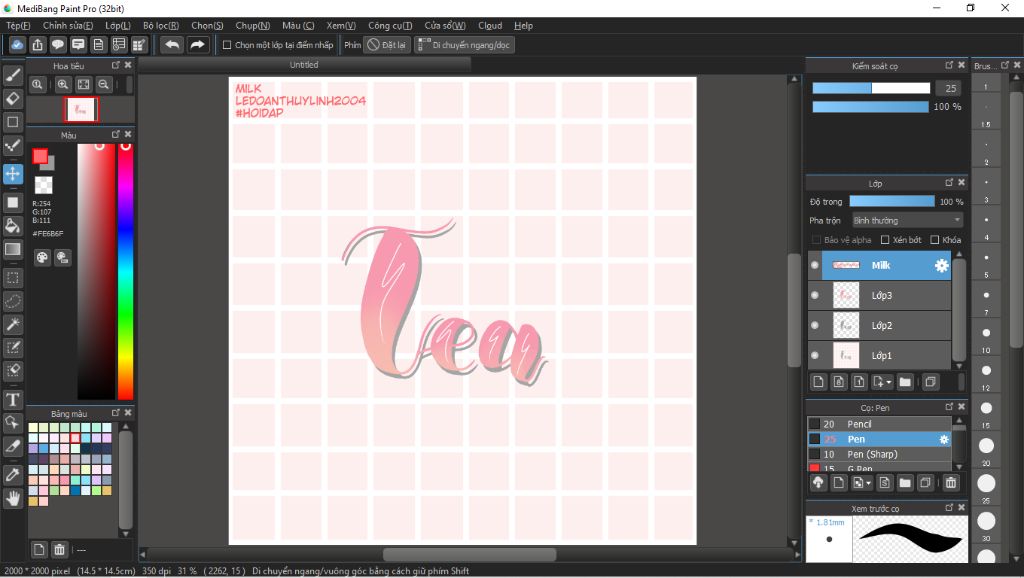Select the Hand pan tool
Image resolution: width=1024 pixels, height=578 pixels.
pyautogui.click(x=12, y=499)
